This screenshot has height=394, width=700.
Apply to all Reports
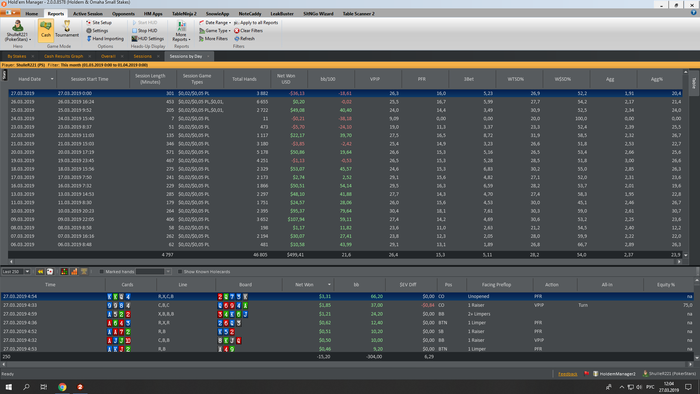[x=256, y=22]
